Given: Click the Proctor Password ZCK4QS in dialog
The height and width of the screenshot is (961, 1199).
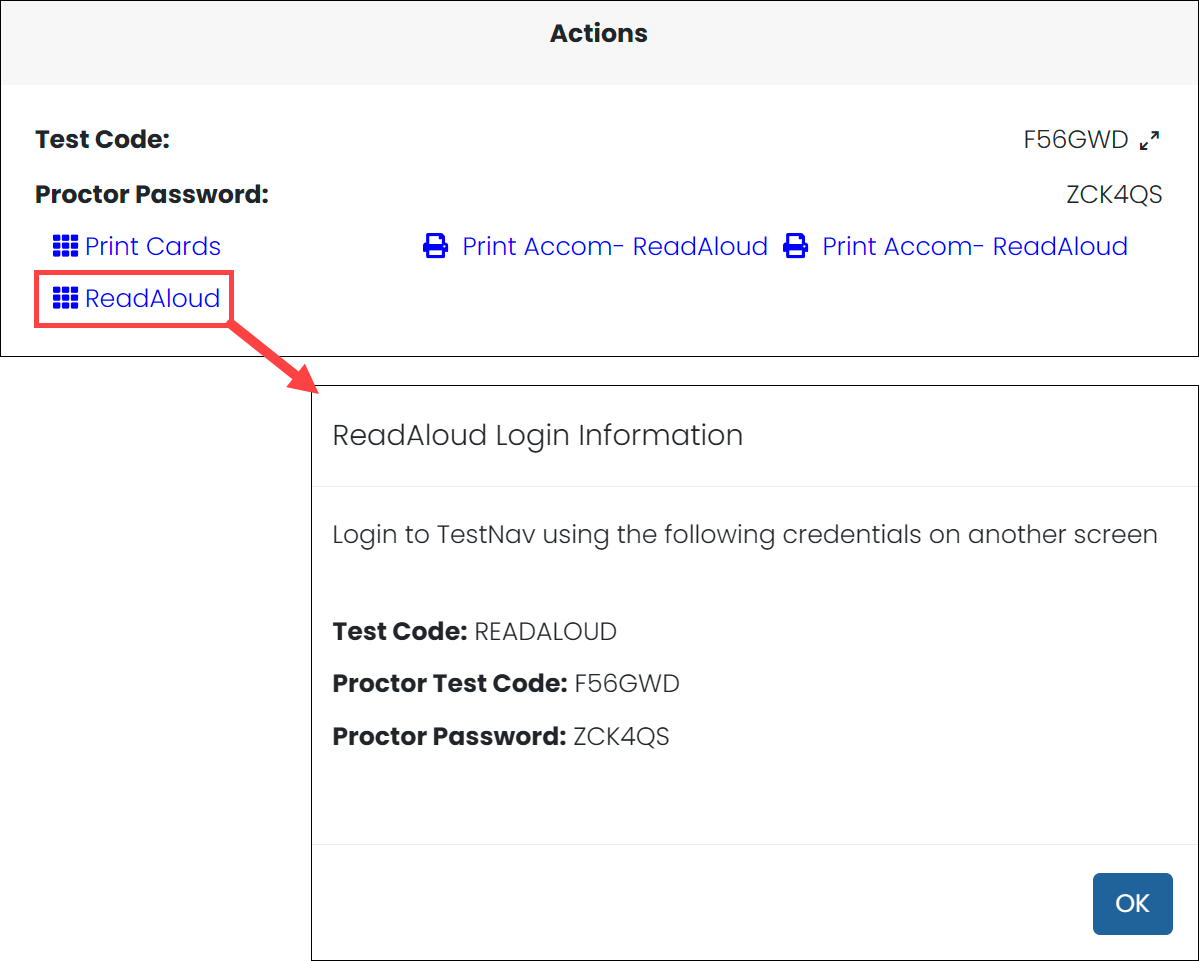Looking at the screenshot, I should 621,737.
